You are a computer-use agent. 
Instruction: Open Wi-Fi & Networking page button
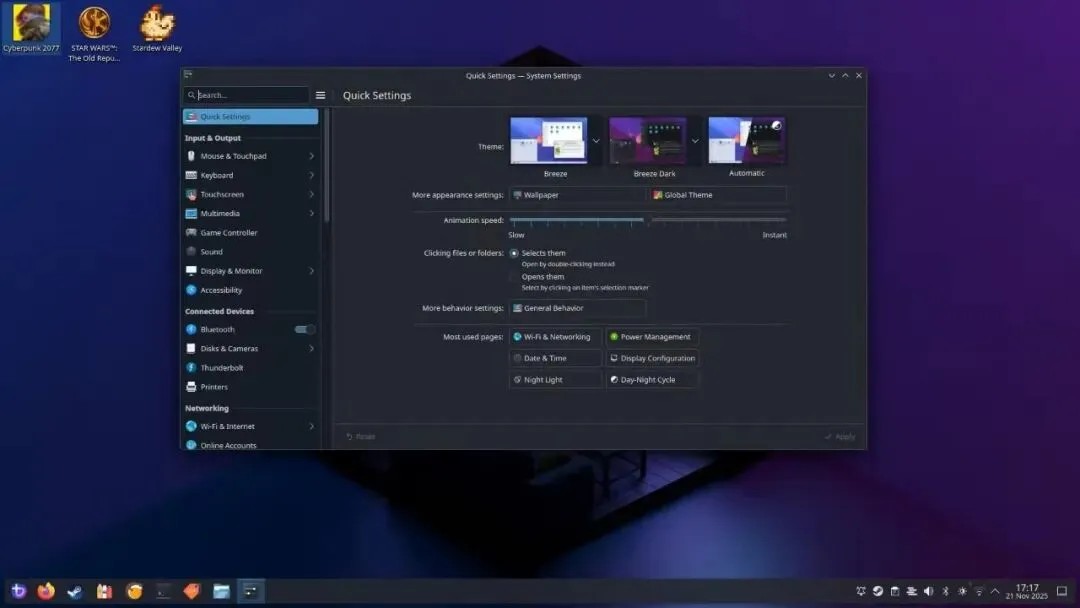(x=555, y=337)
